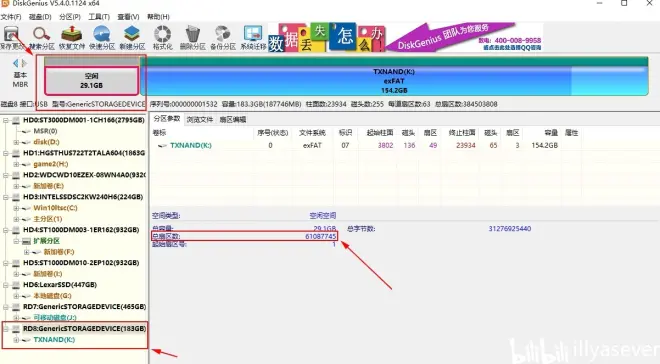This screenshot has width=660, height=364.
Task: Select HD4:ST1000DM003-1ER162(932GB) disk
Action: [x=81, y=230]
